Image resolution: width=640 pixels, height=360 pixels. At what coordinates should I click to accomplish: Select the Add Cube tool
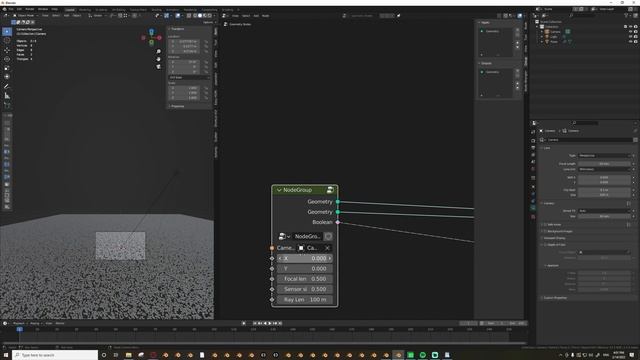tap(7, 105)
